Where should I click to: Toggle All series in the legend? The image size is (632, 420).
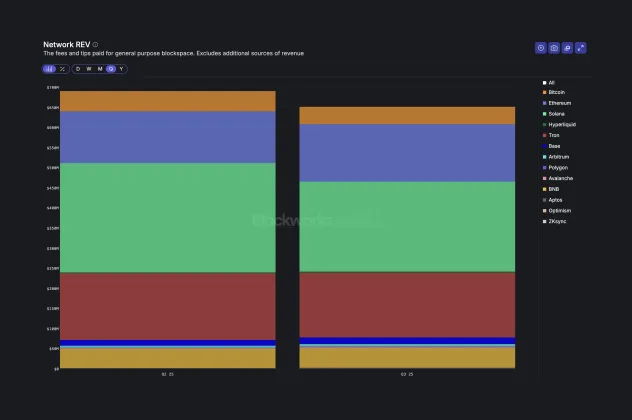pyautogui.click(x=551, y=82)
